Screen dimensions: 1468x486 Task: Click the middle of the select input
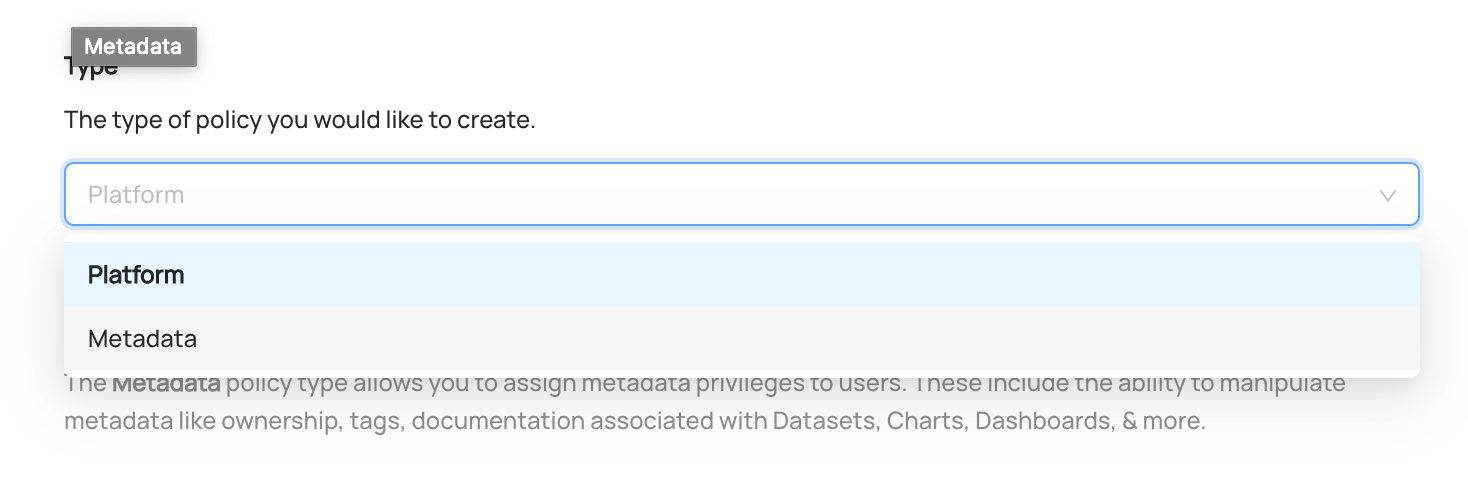click(741, 194)
